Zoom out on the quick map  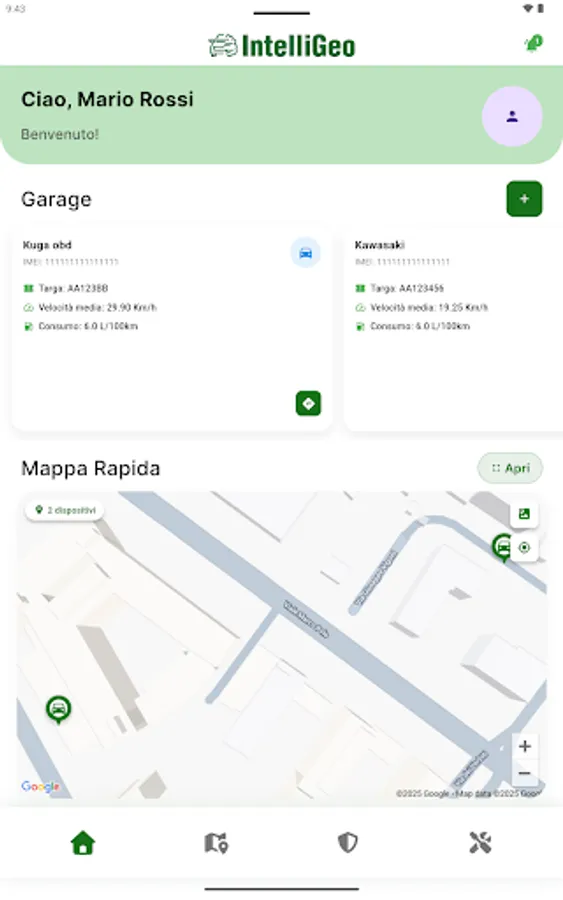click(x=525, y=773)
